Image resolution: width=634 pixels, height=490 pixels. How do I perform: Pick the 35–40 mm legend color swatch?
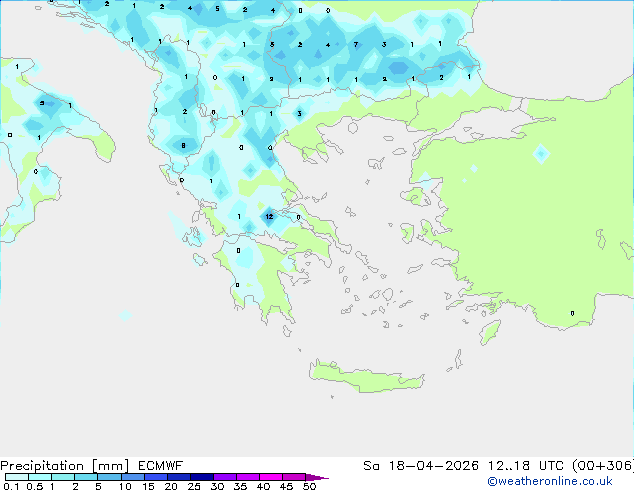248,477
